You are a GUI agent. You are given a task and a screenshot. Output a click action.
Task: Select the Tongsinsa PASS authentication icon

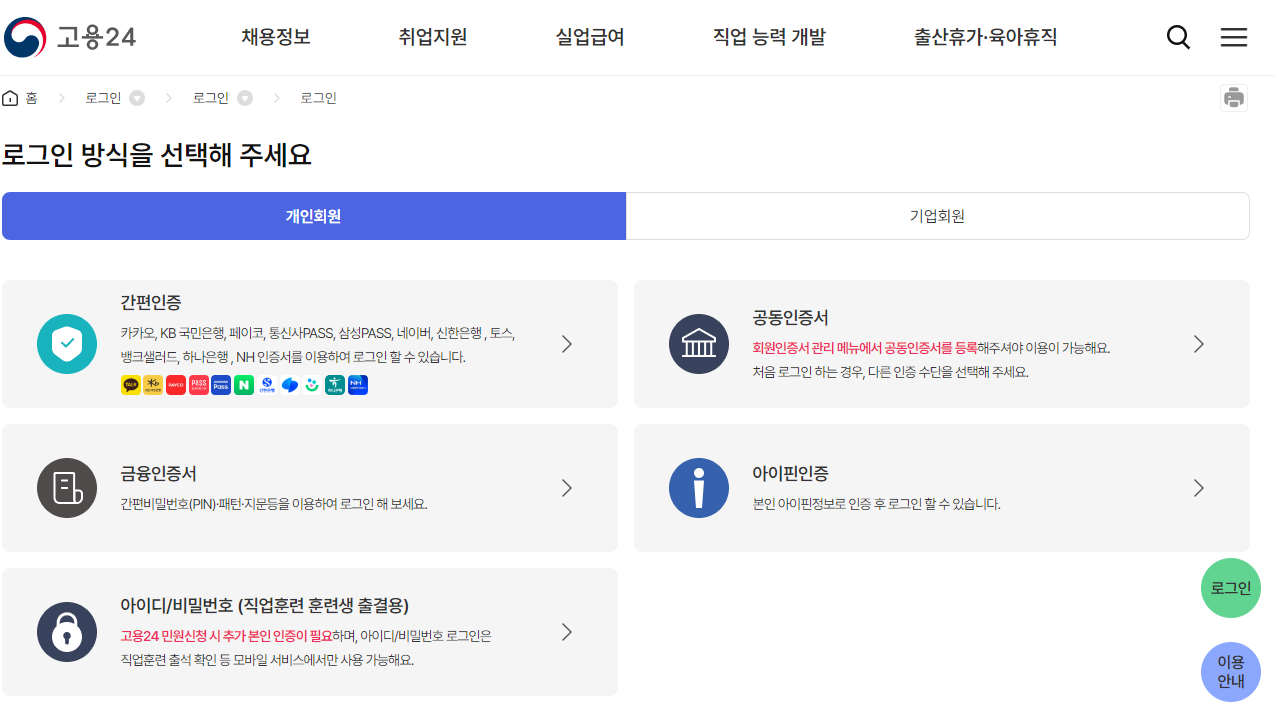(x=198, y=384)
